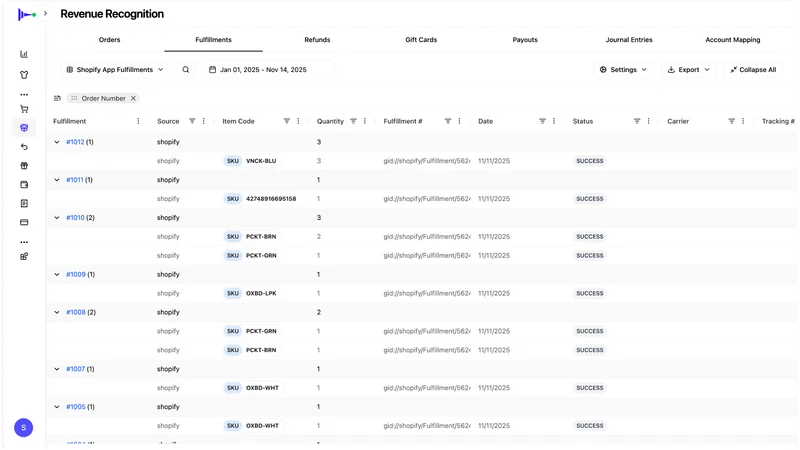Open order link #1007
Screen dimensions: 800x450
(x=76, y=369)
